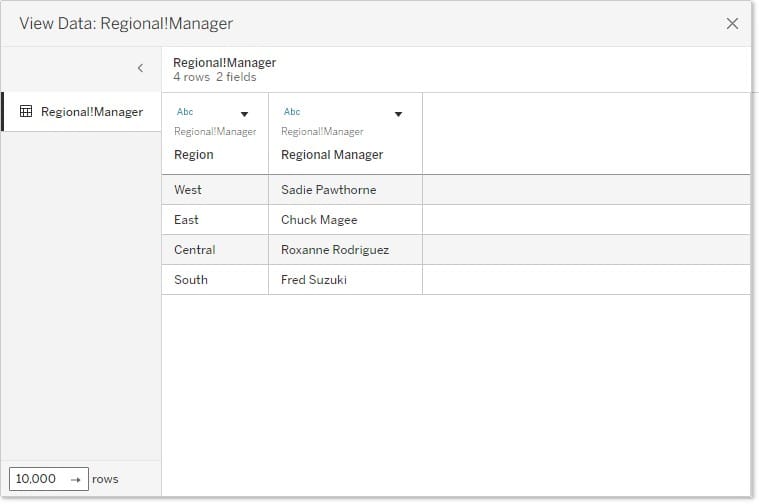Click the 10,000 rows limit input field

tap(37, 479)
